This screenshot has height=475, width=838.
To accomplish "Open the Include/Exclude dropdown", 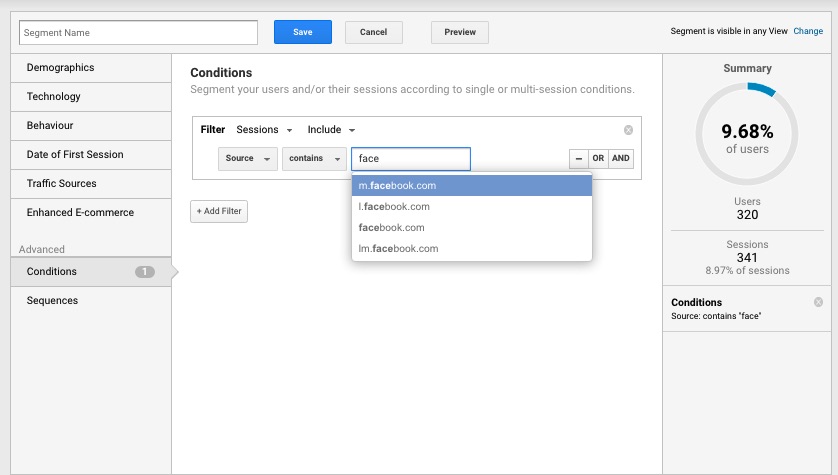I will [x=331, y=130].
